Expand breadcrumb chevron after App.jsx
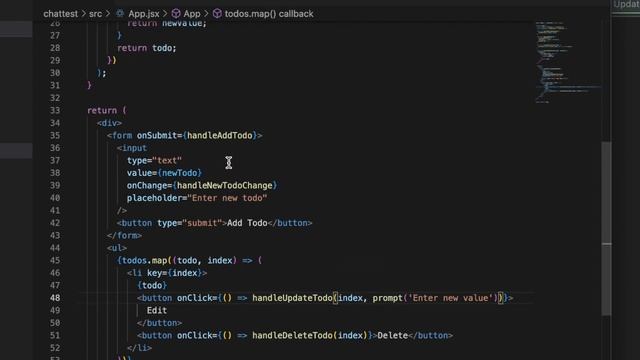 coord(165,13)
